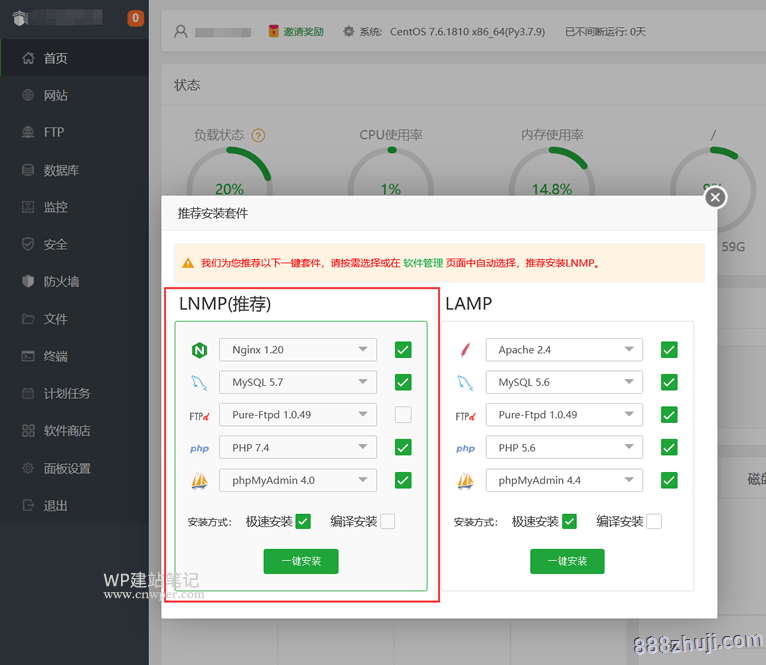Click the 负载状态 question mark help icon

coord(258,135)
